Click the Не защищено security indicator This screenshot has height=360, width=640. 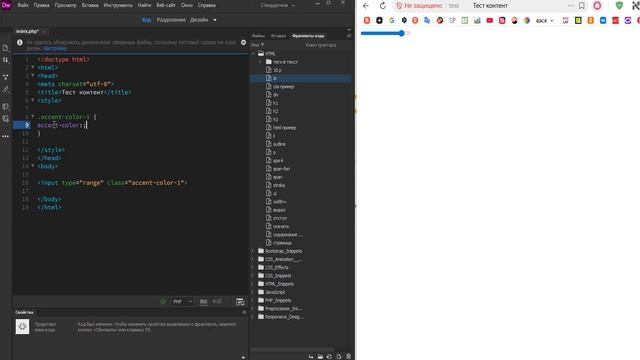click(x=419, y=6)
